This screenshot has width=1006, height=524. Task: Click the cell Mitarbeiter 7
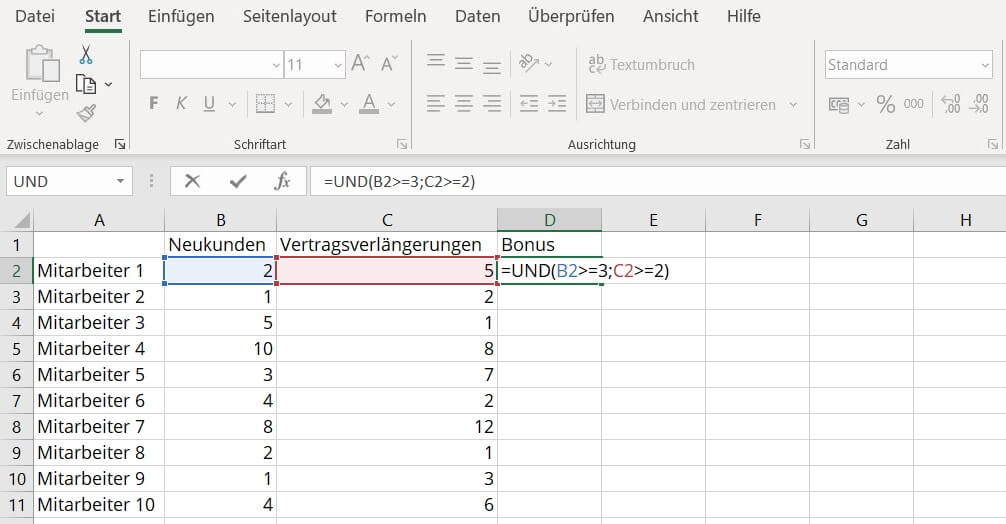tap(99, 427)
